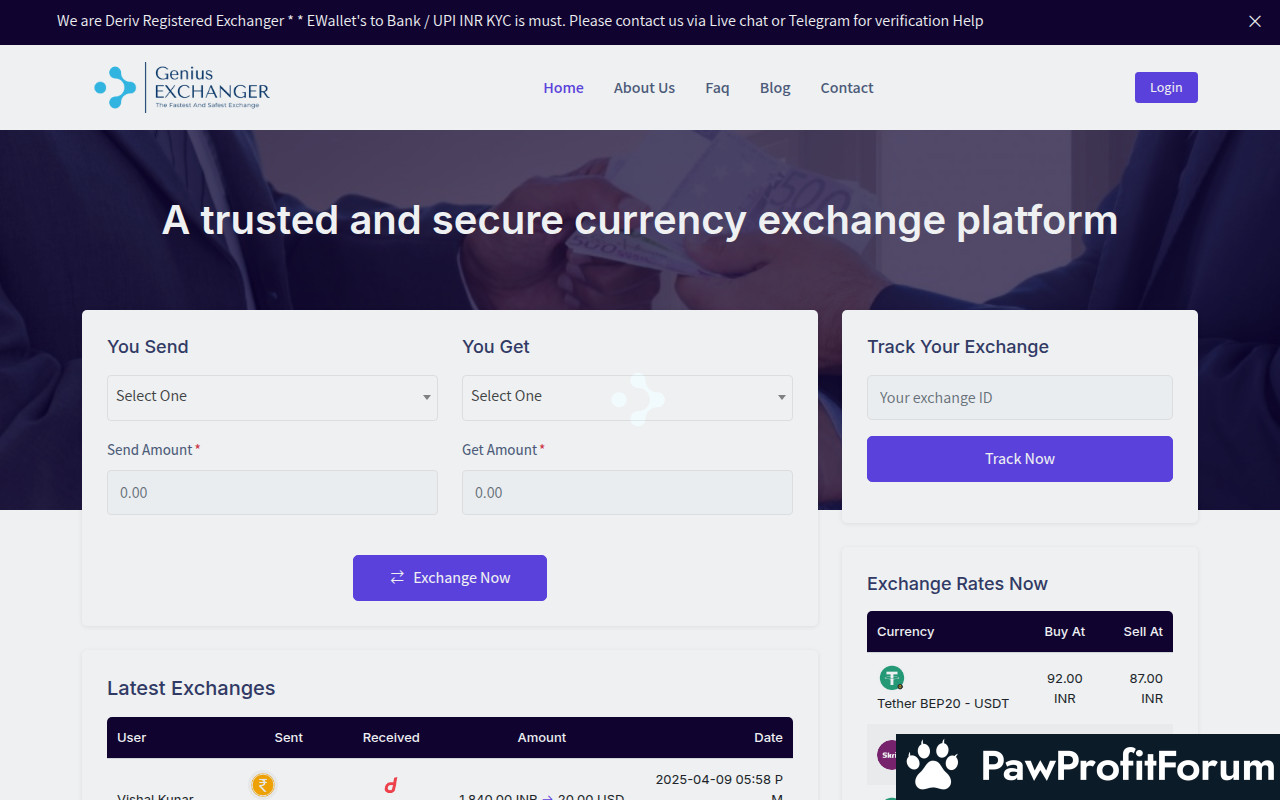Navigate to the Blog page

(x=775, y=88)
